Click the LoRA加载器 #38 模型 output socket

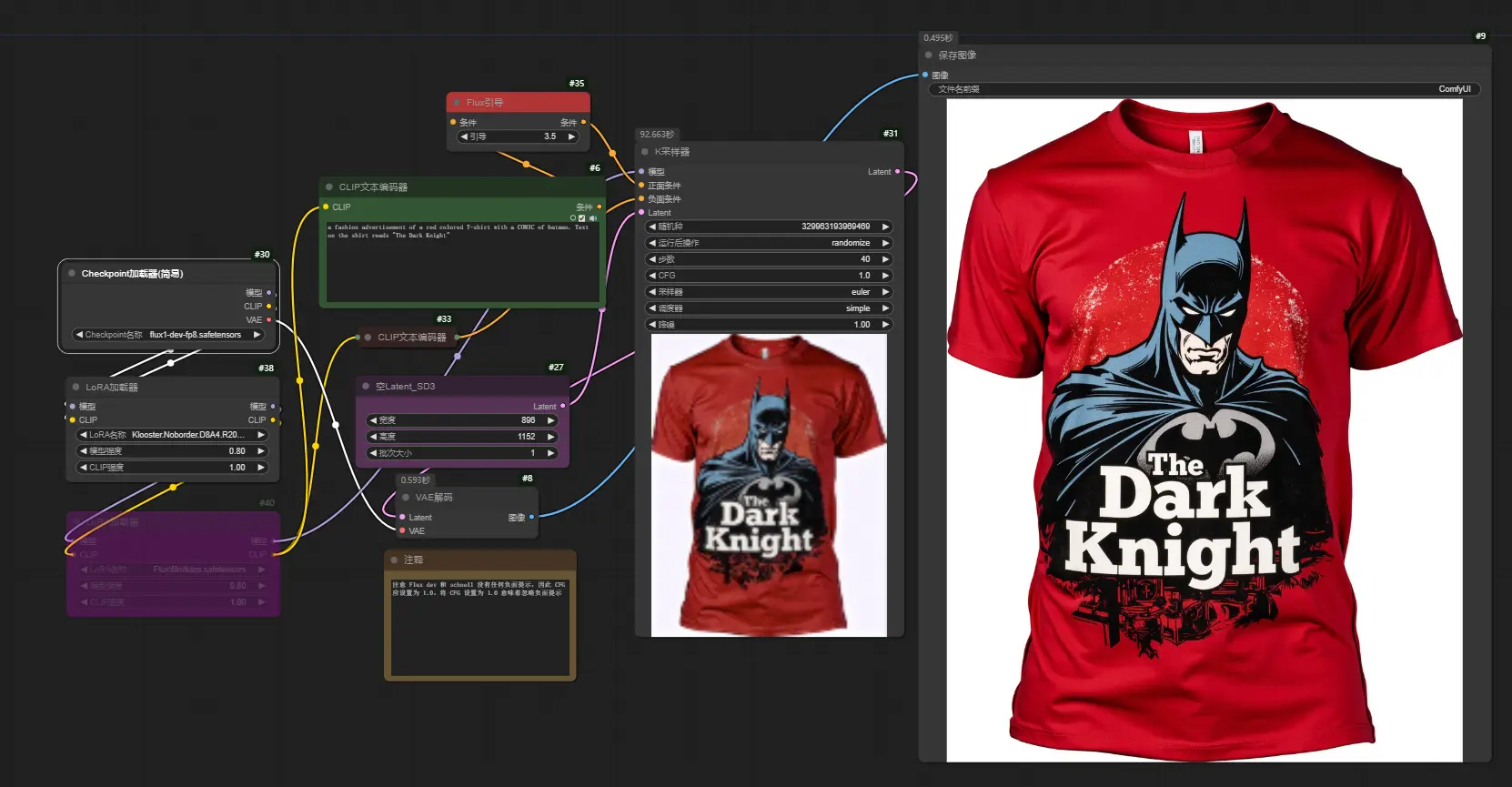(272, 407)
